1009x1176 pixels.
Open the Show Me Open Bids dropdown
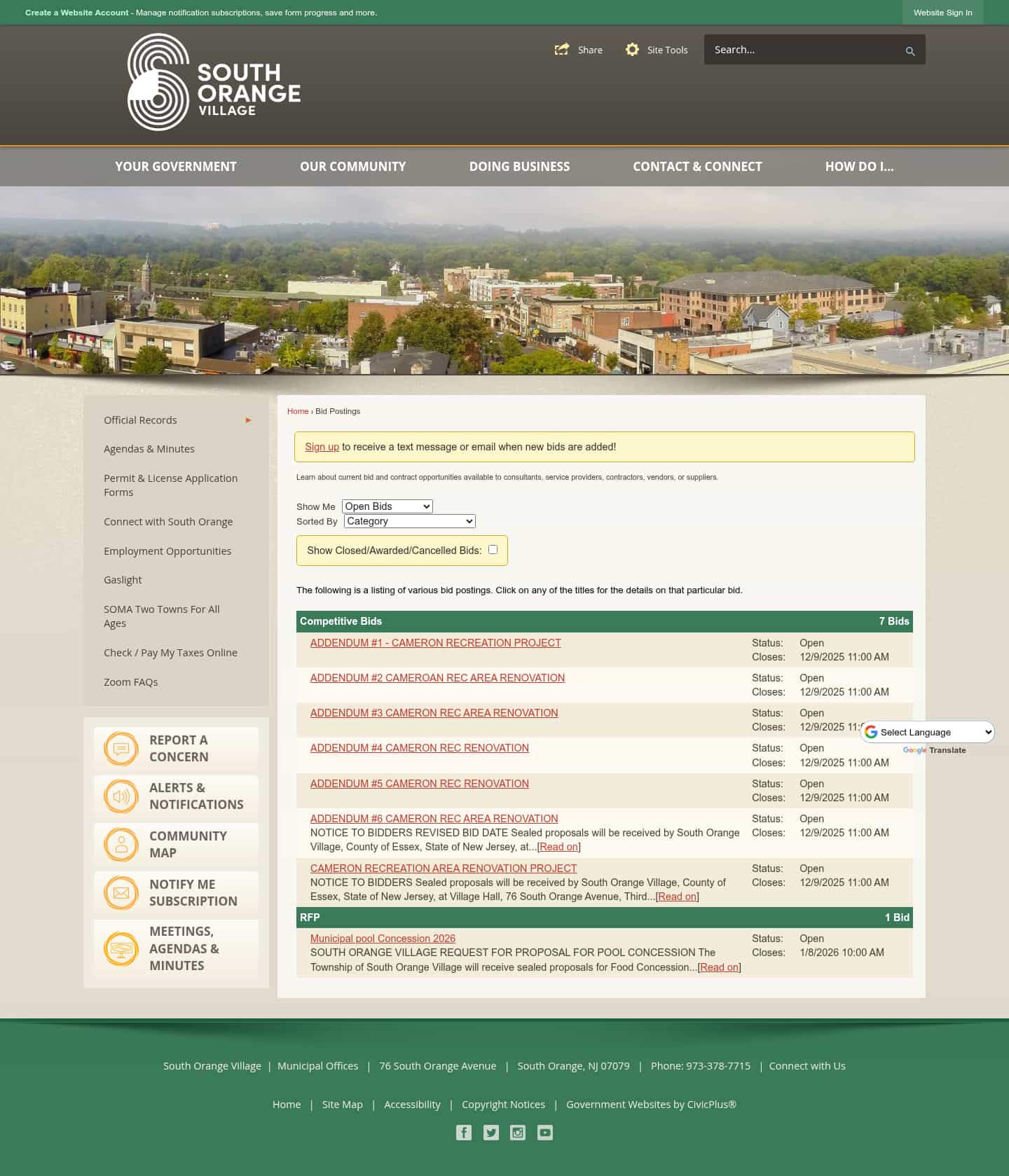[387, 506]
